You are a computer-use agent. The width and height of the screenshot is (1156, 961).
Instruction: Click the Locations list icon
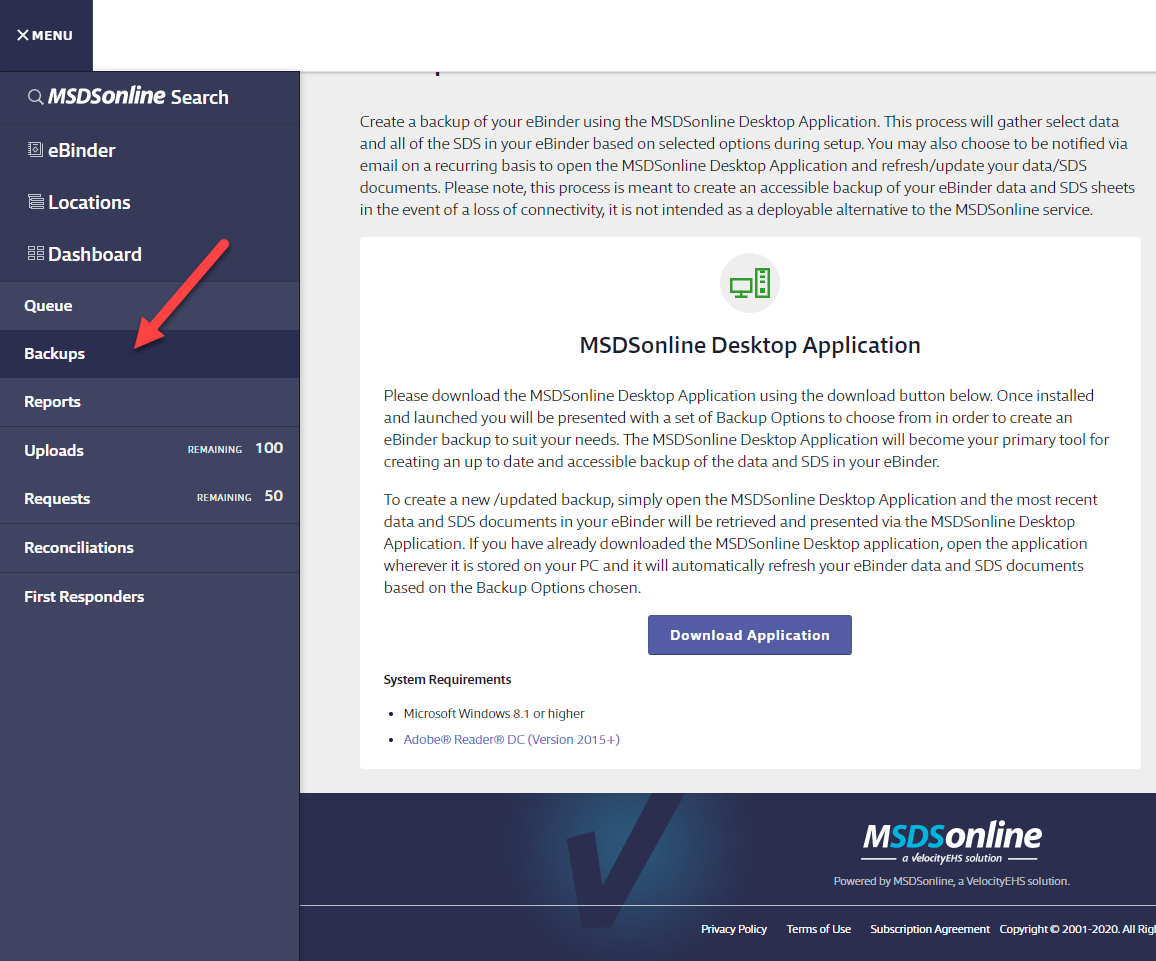coord(35,201)
